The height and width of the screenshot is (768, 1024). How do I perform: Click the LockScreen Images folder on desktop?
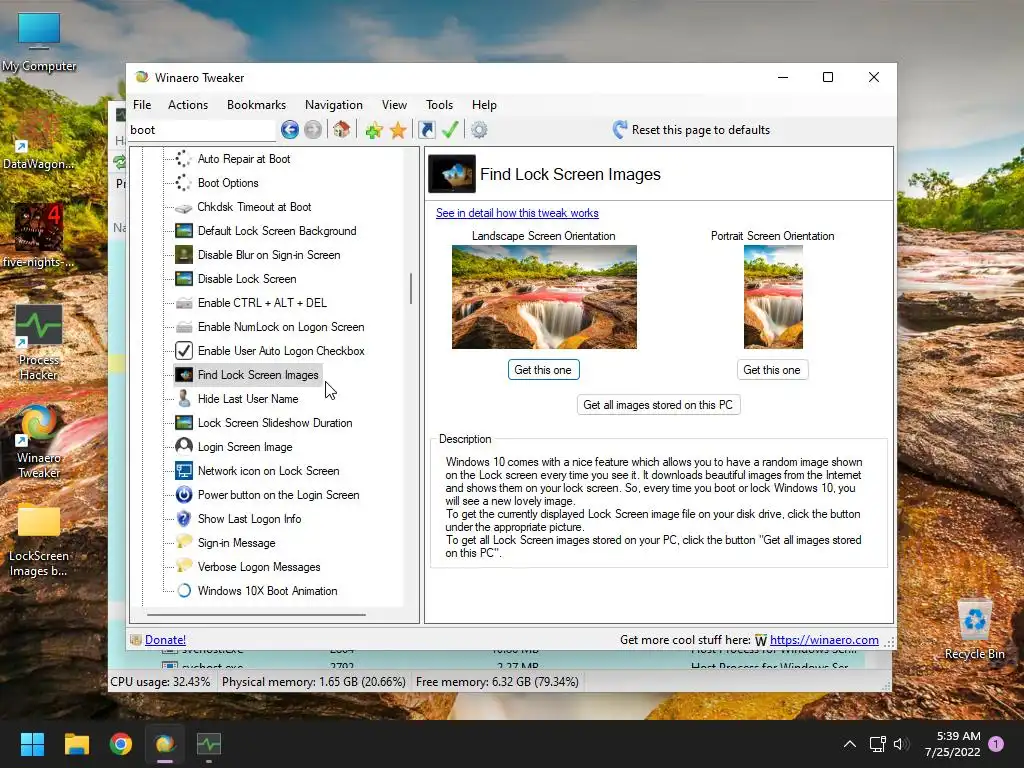pyautogui.click(x=39, y=541)
